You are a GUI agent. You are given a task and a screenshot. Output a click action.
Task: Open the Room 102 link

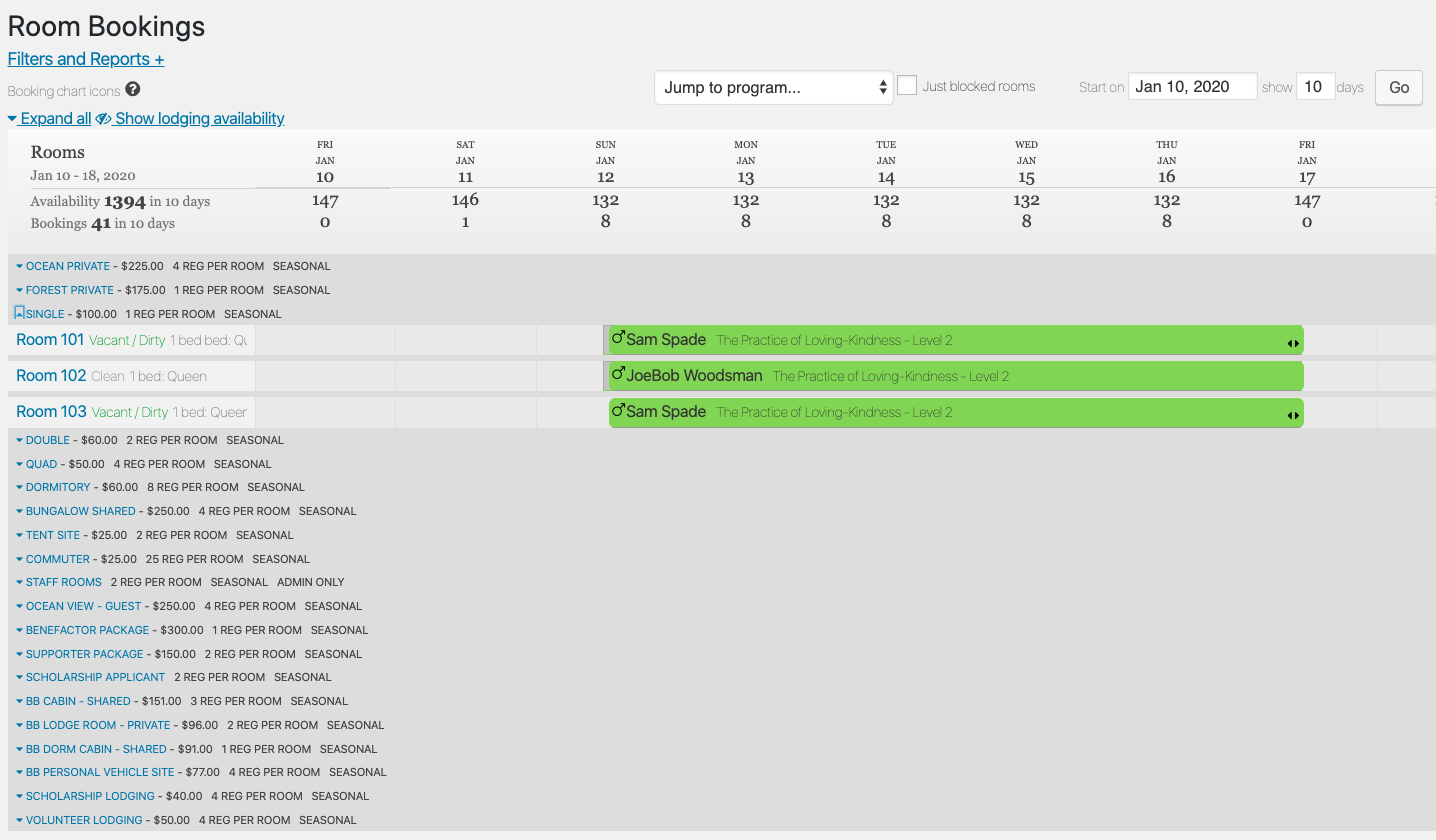tap(51, 376)
